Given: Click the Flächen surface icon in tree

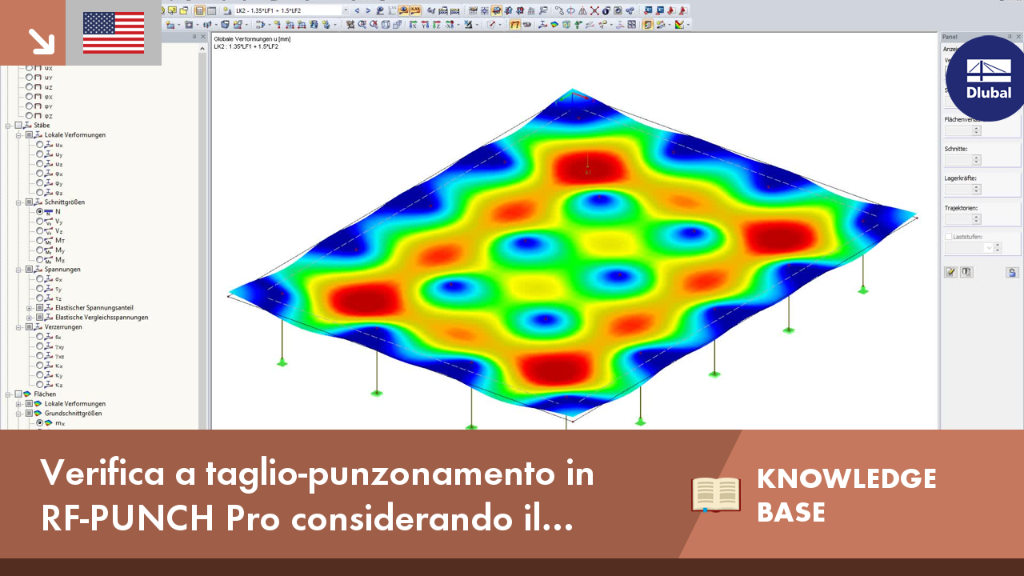Looking at the screenshot, I should 27,394.
